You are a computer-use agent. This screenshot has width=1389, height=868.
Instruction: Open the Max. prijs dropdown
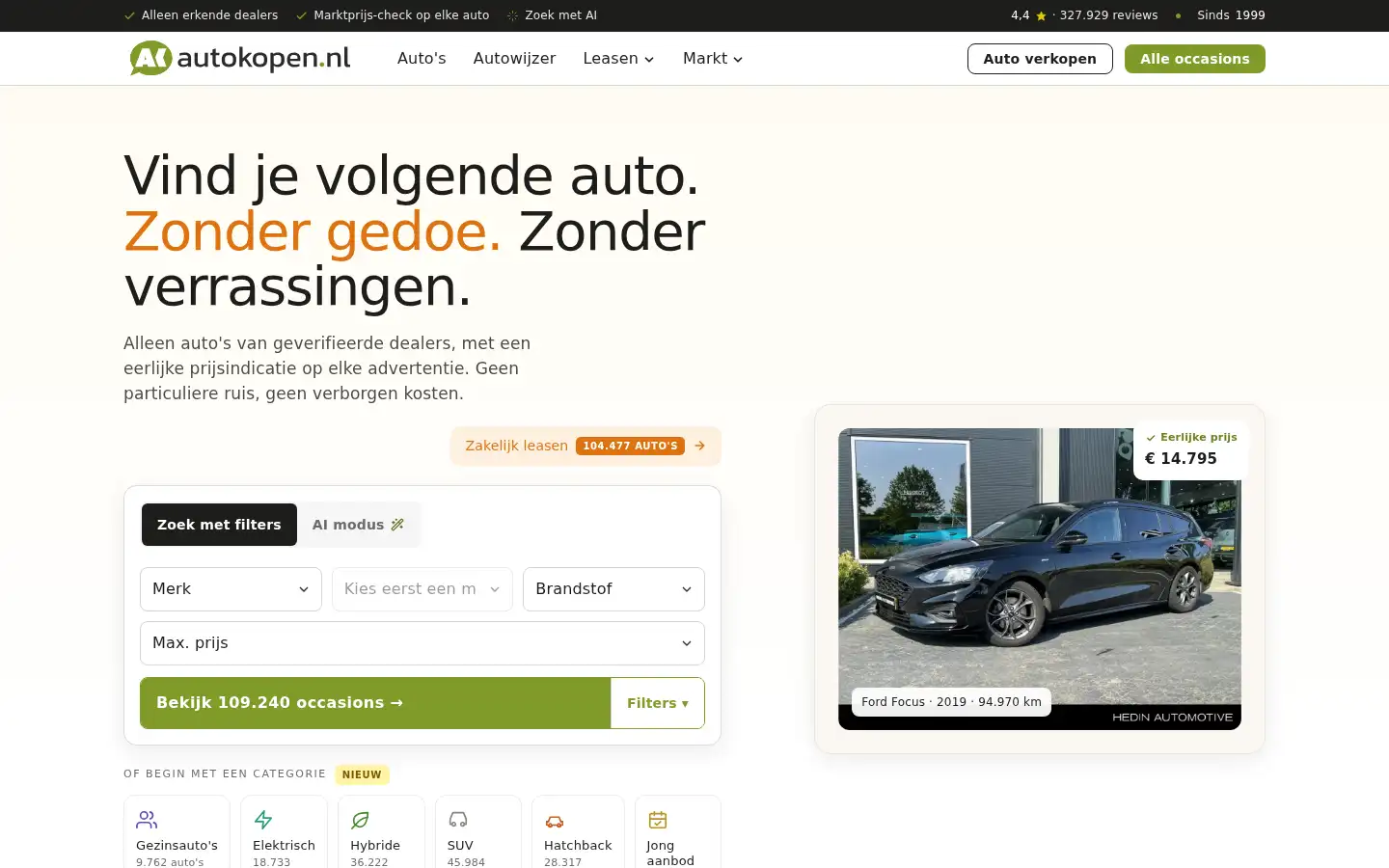[x=422, y=643]
